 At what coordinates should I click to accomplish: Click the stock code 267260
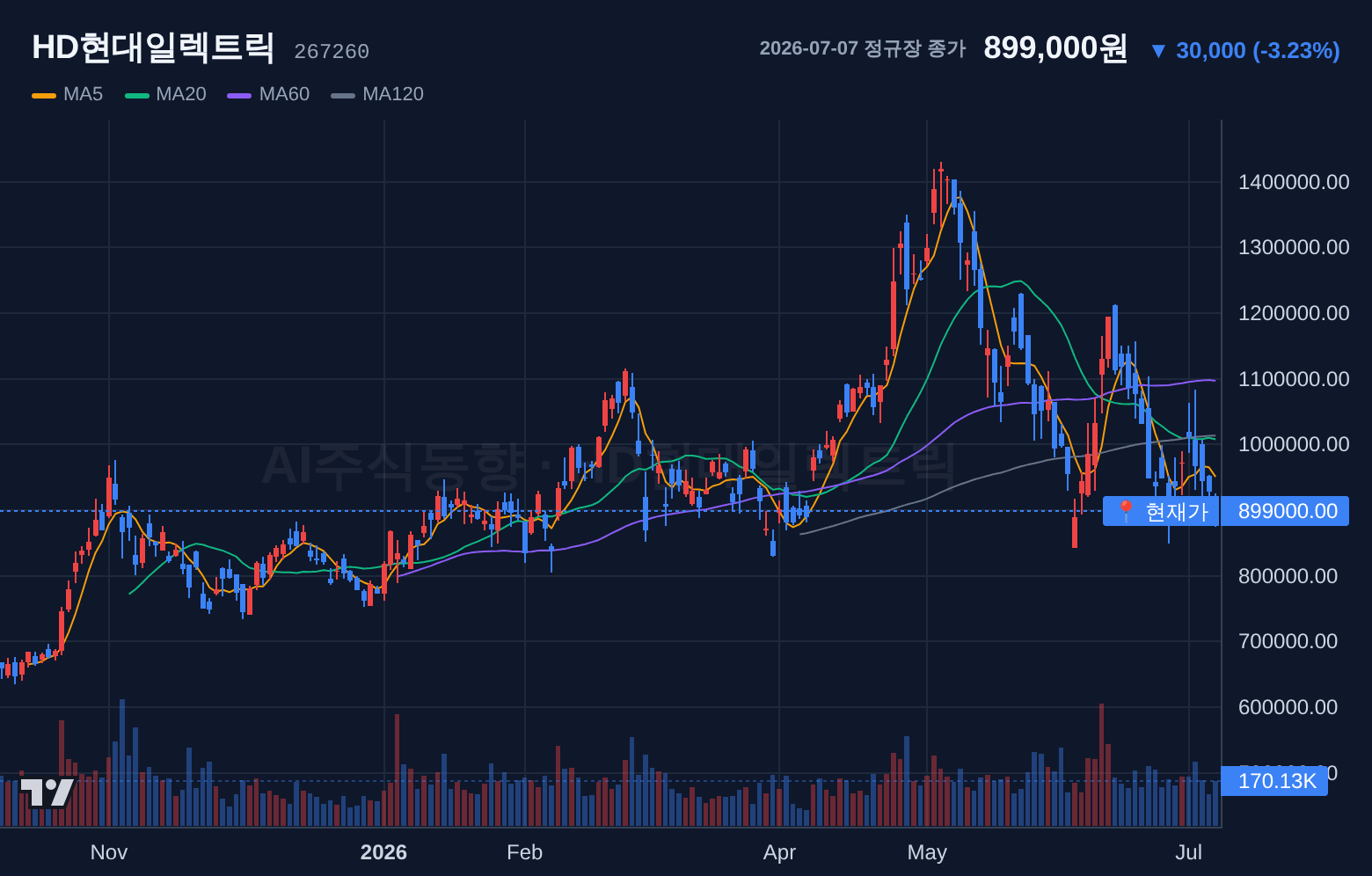[x=332, y=52]
